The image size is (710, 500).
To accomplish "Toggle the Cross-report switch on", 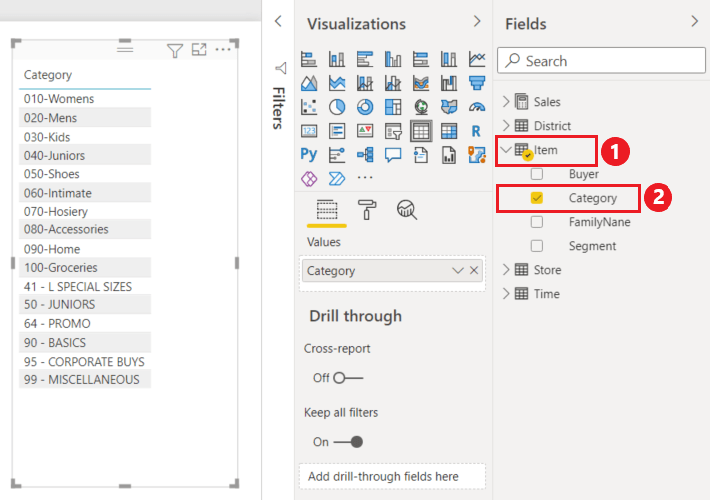I will pos(348,378).
